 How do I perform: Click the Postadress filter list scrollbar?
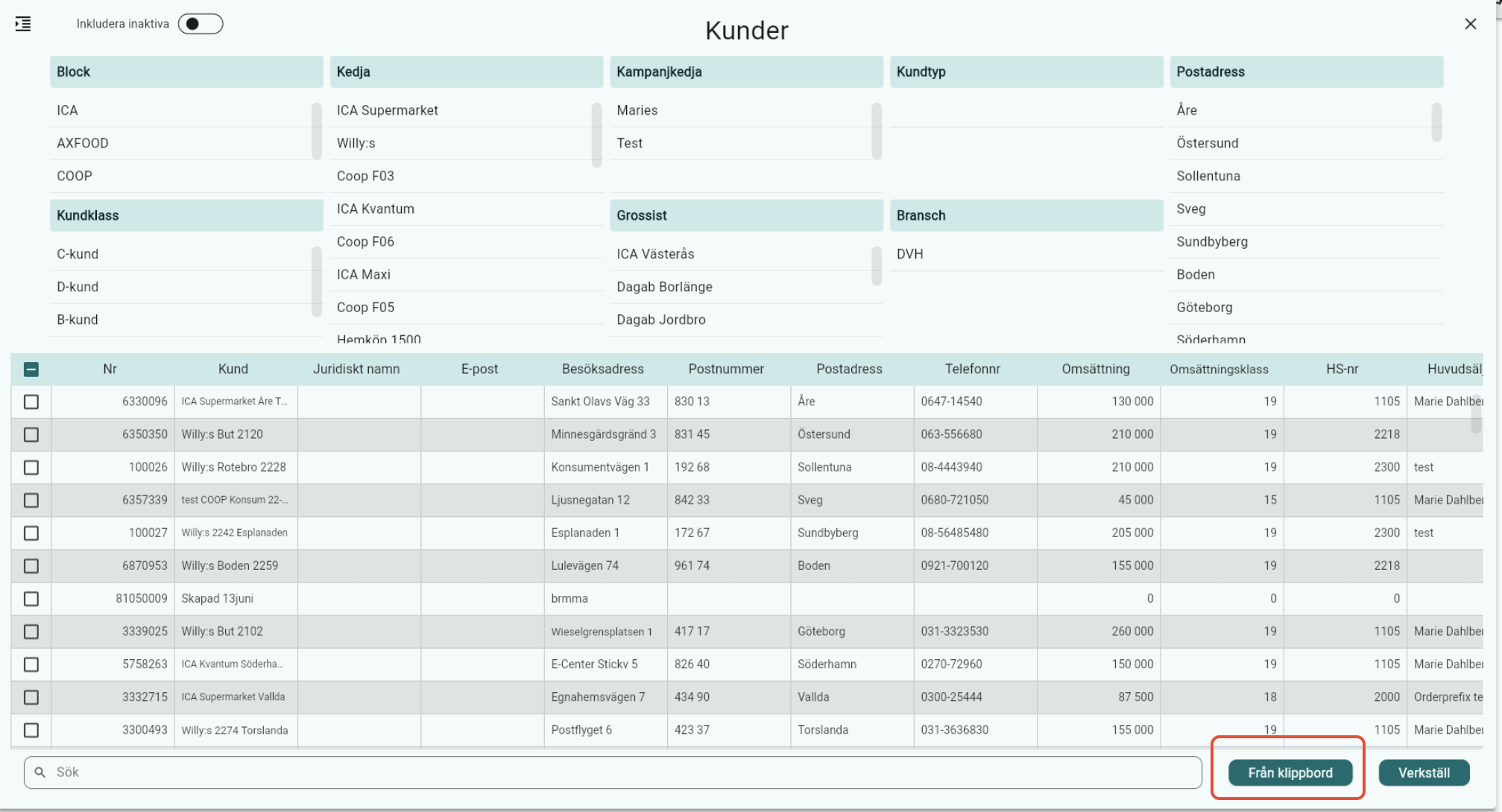1436,122
